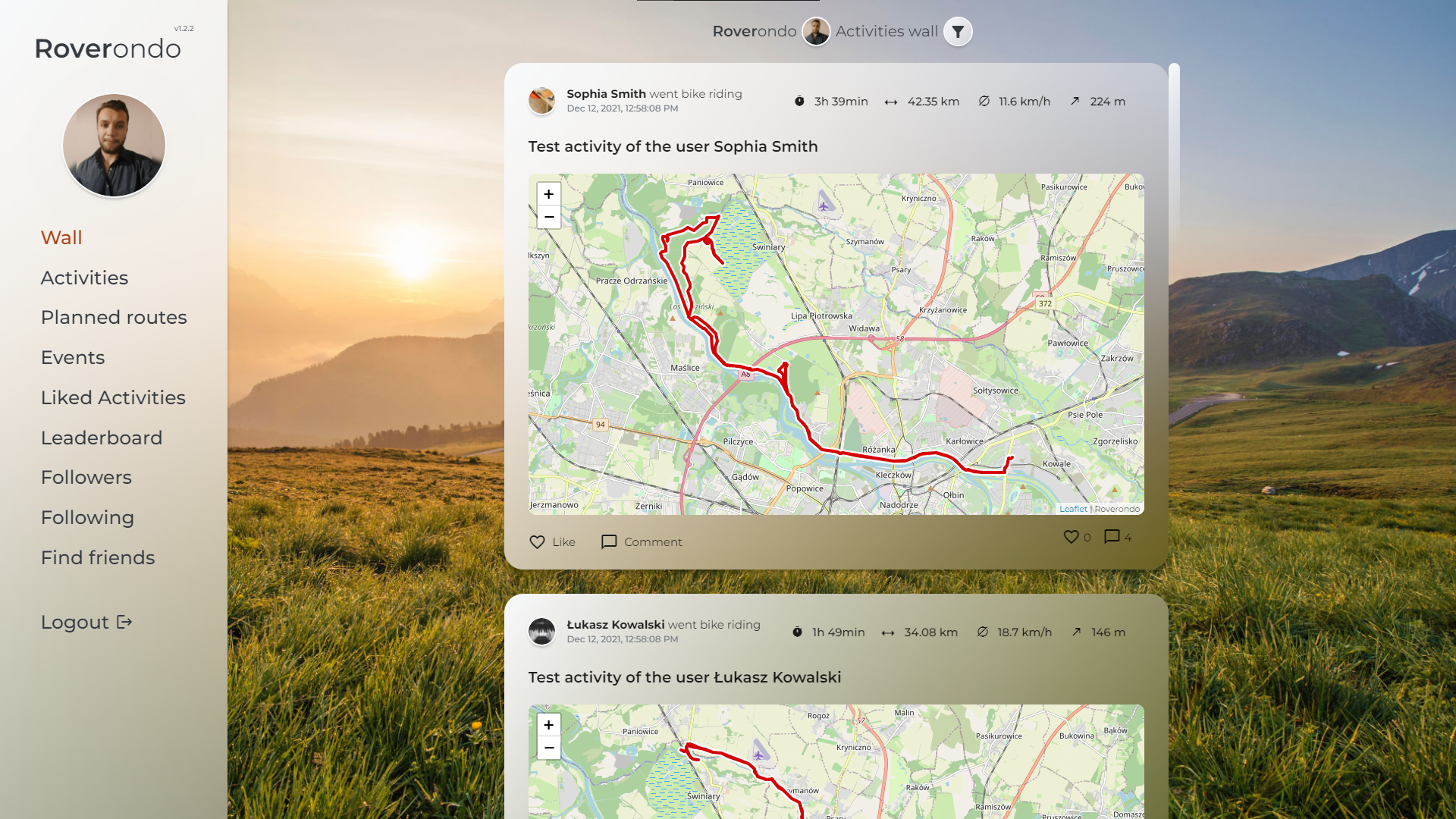1456x819 pixels.
Task: Click Łukasz Kowalski's avatar thumbnail
Action: [541, 631]
